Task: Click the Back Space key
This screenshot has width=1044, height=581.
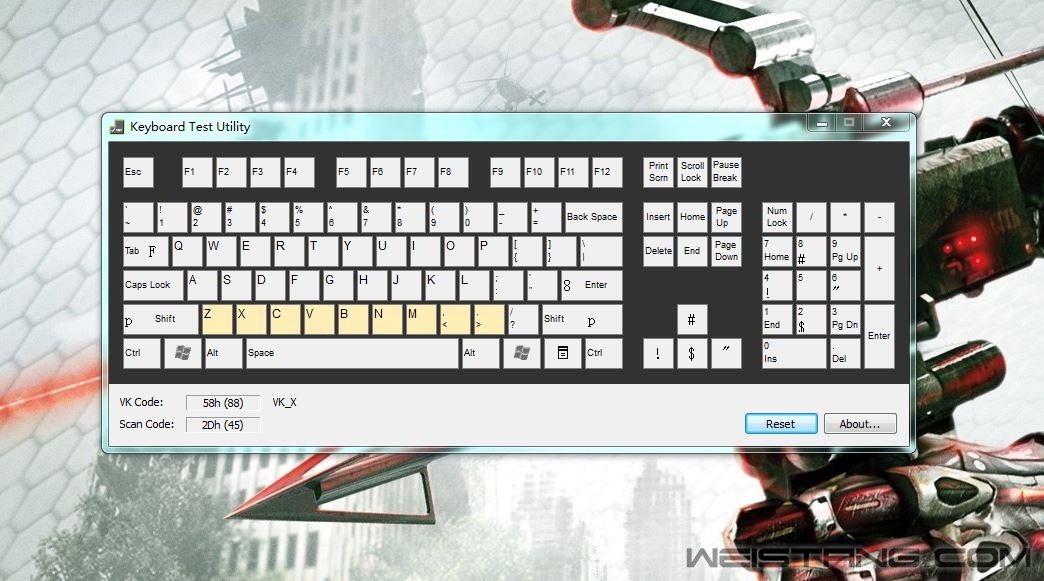Action: 593,218
